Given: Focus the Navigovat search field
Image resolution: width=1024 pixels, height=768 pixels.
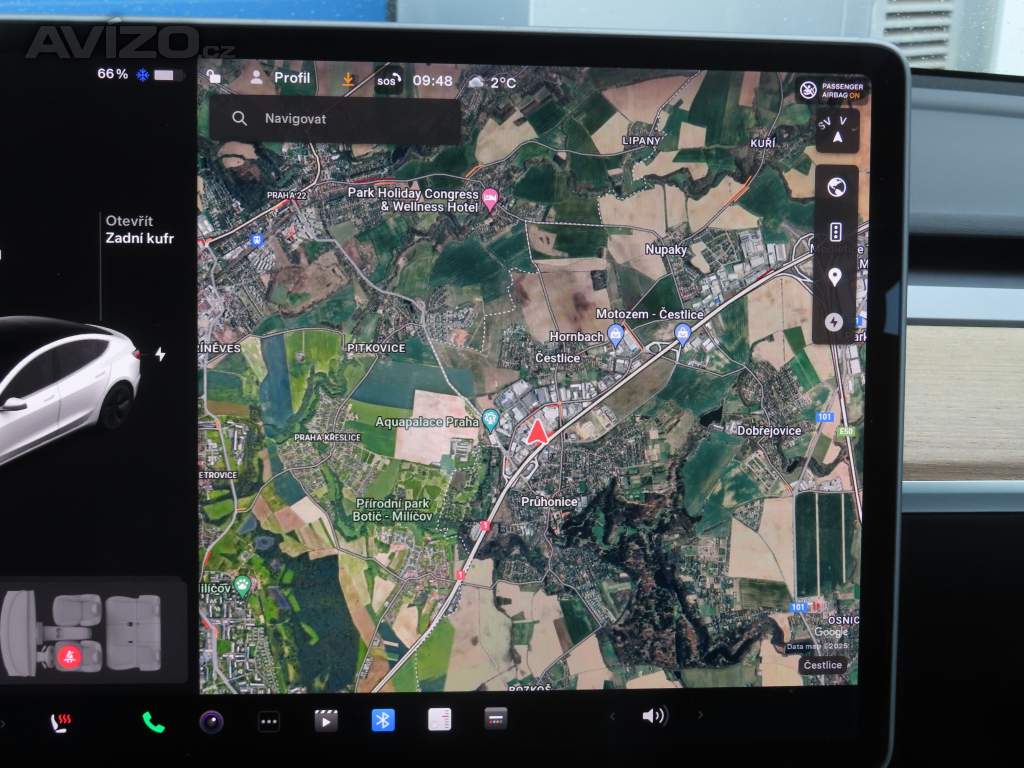Looking at the screenshot, I should [x=336, y=119].
